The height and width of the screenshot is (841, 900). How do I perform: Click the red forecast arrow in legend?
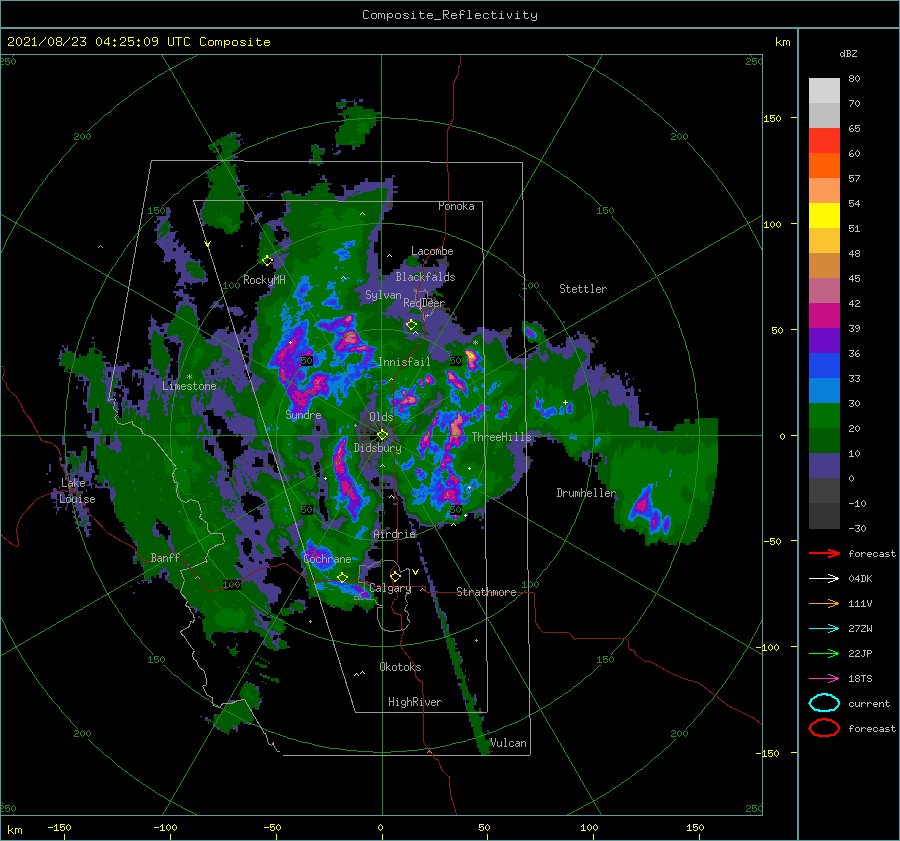coord(824,553)
